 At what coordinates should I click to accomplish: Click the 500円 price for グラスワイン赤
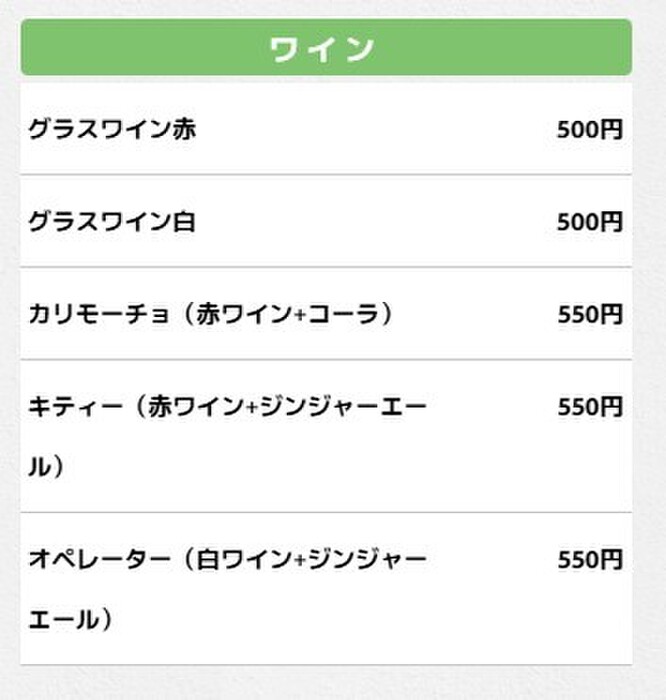[590, 129]
